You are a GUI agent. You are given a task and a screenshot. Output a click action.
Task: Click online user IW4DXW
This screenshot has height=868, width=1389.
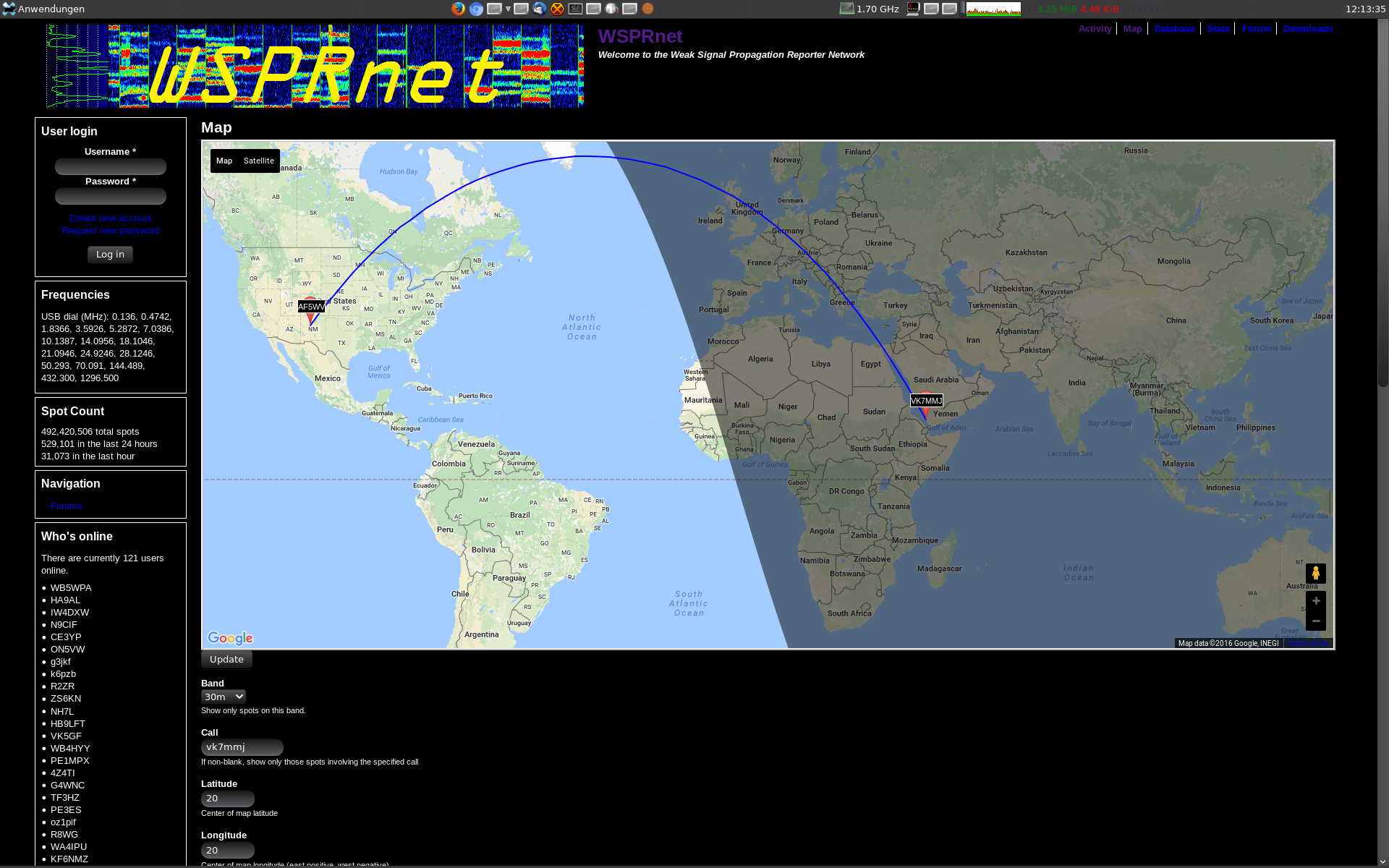(x=69, y=613)
